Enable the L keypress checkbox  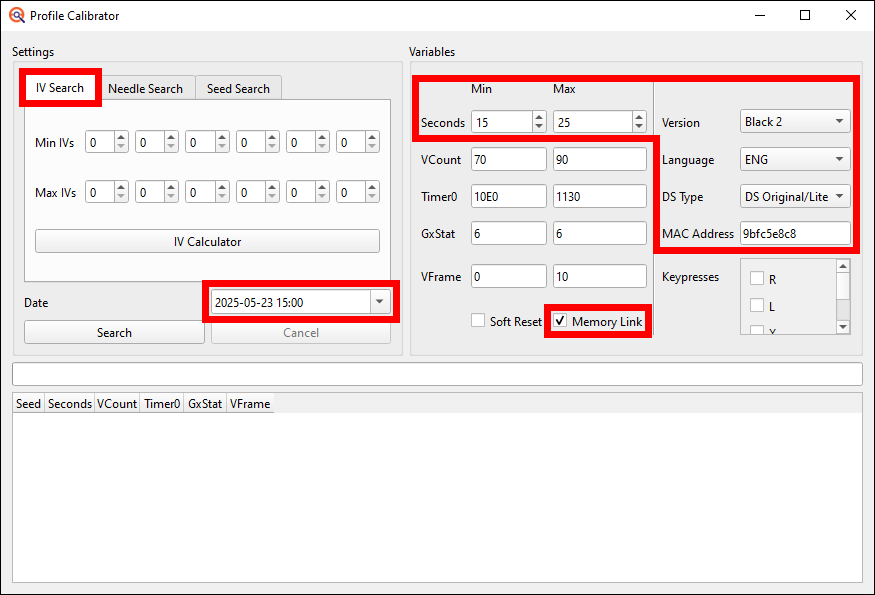[x=756, y=307]
